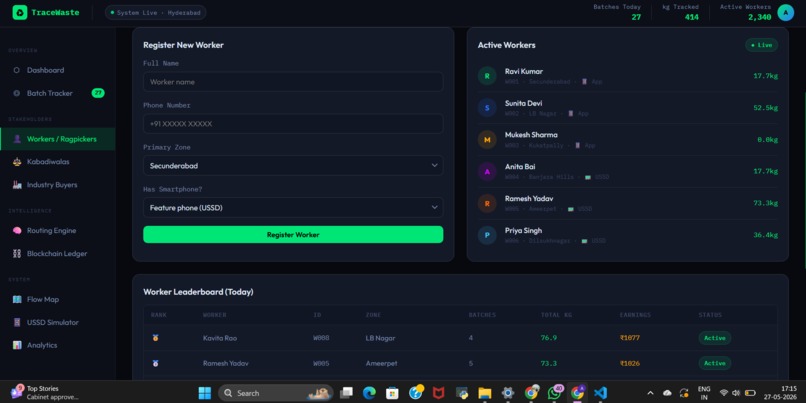
Task: Click the Kabadiwalas sidebar icon
Action: [x=16, y=161]
